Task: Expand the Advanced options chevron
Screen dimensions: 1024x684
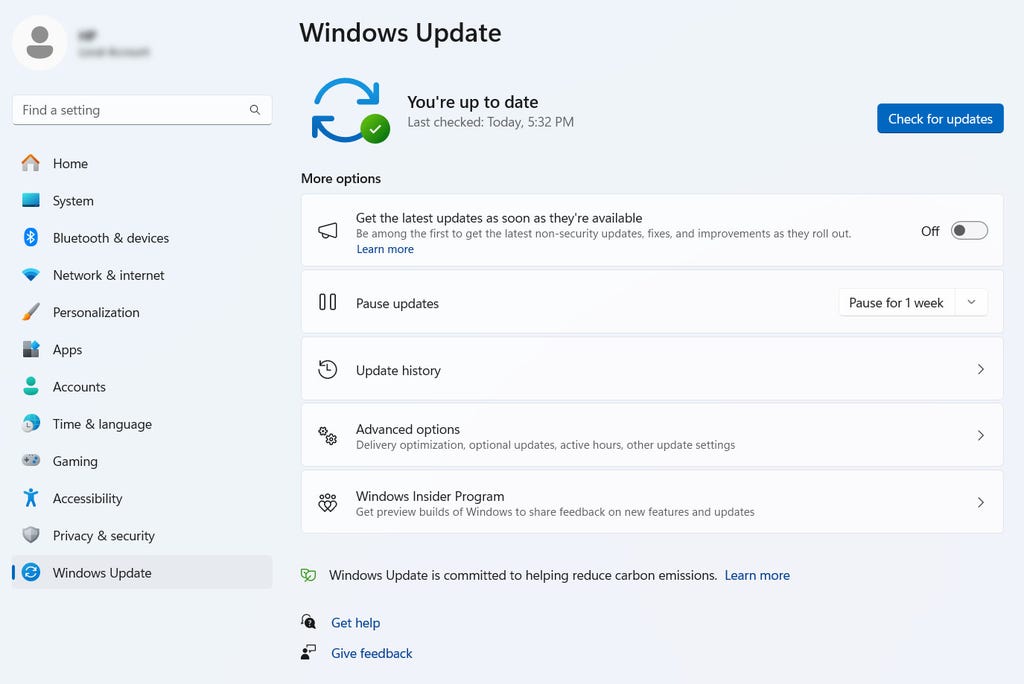Action: [980, 436]
